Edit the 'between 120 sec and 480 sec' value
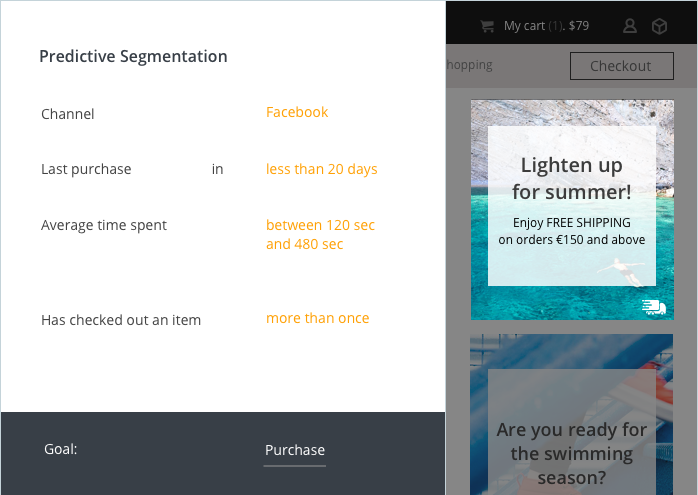 click(x=320, y=235)
